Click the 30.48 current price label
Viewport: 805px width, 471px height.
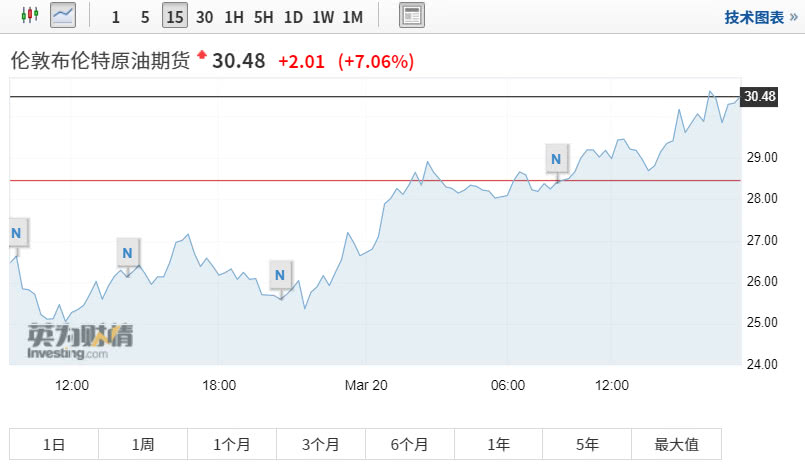[x=759, y=96]
